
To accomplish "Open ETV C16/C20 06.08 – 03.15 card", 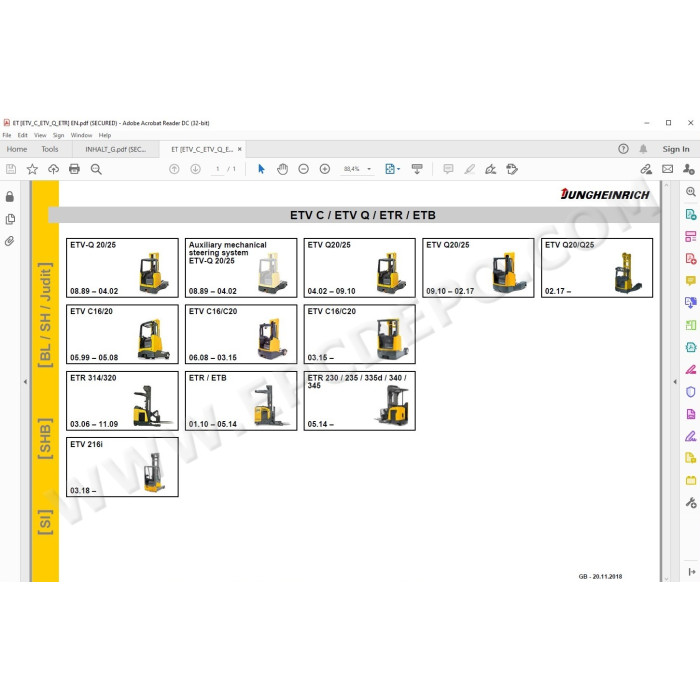I will (x=241, y=334).
